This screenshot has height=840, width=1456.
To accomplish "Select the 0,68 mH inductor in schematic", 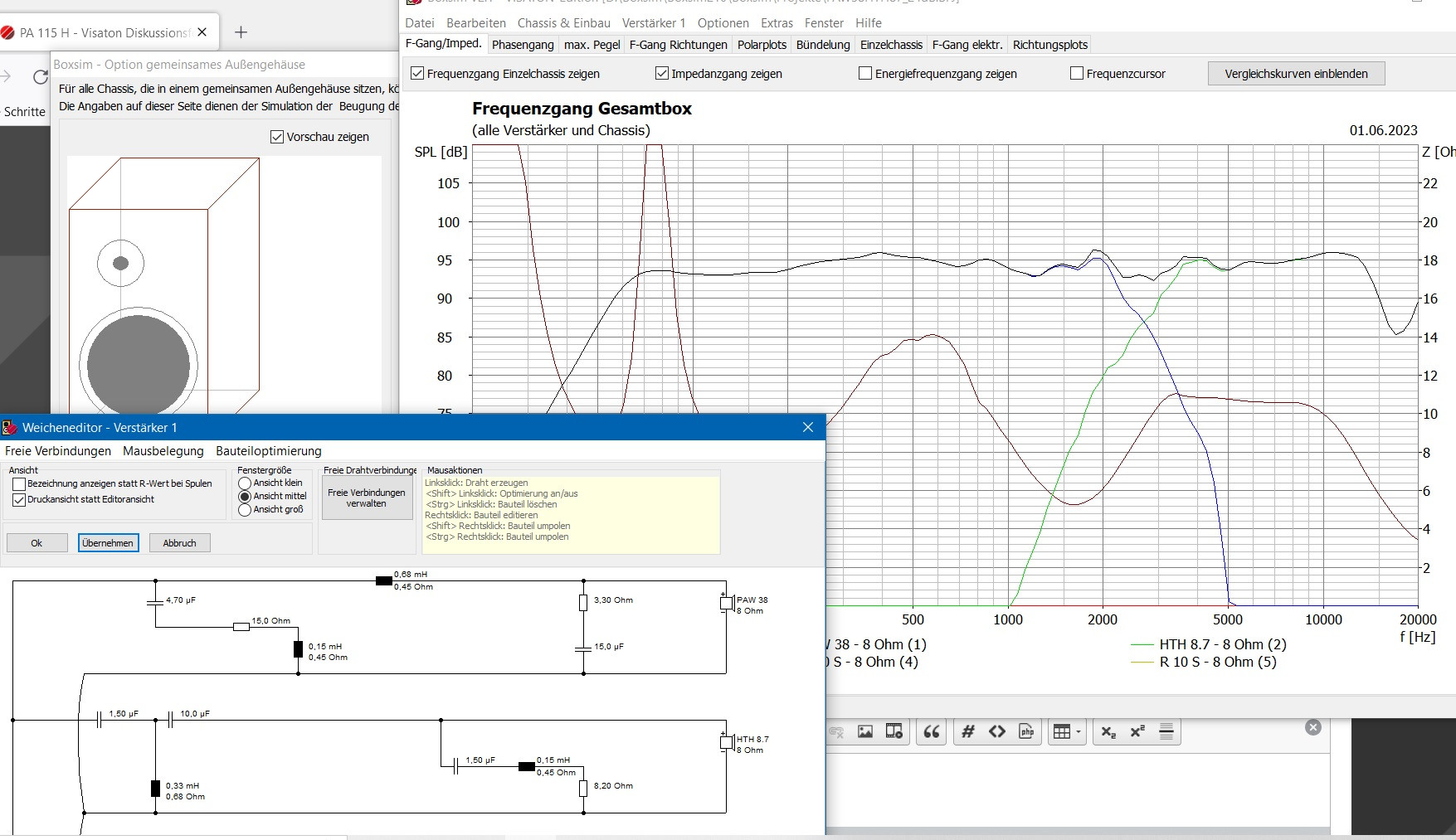I will (x=384, y=580).
